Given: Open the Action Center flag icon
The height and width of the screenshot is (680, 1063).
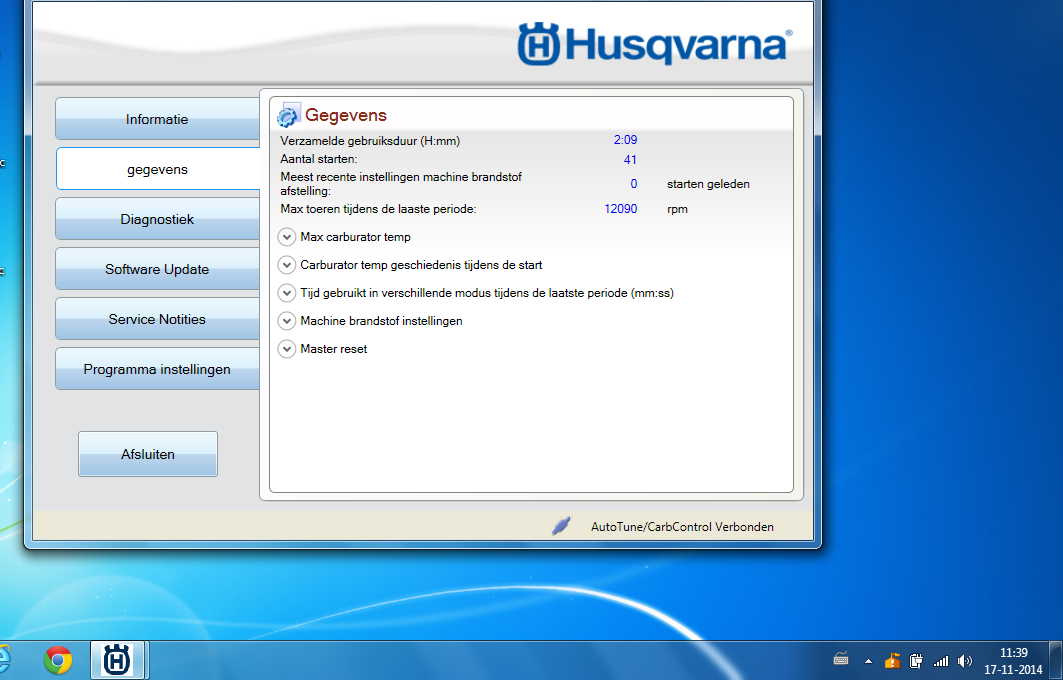Looking at the screenshot, I should [x=892, y=660].
